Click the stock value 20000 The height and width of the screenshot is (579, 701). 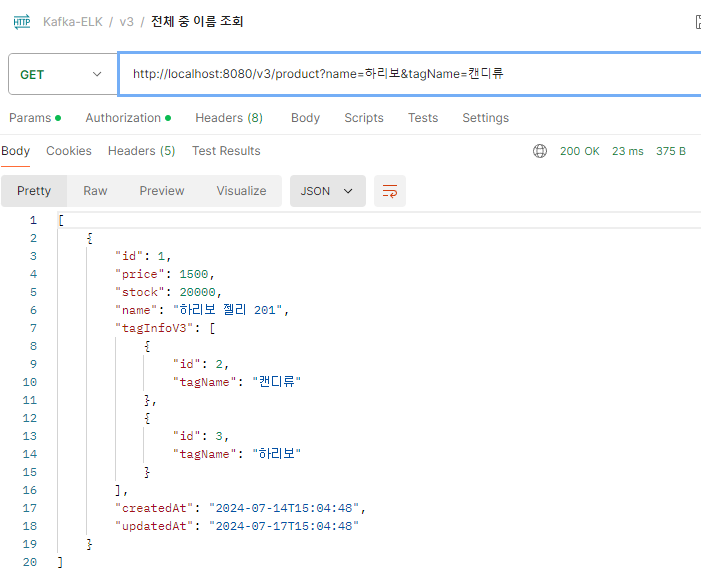tap(197, 292)
